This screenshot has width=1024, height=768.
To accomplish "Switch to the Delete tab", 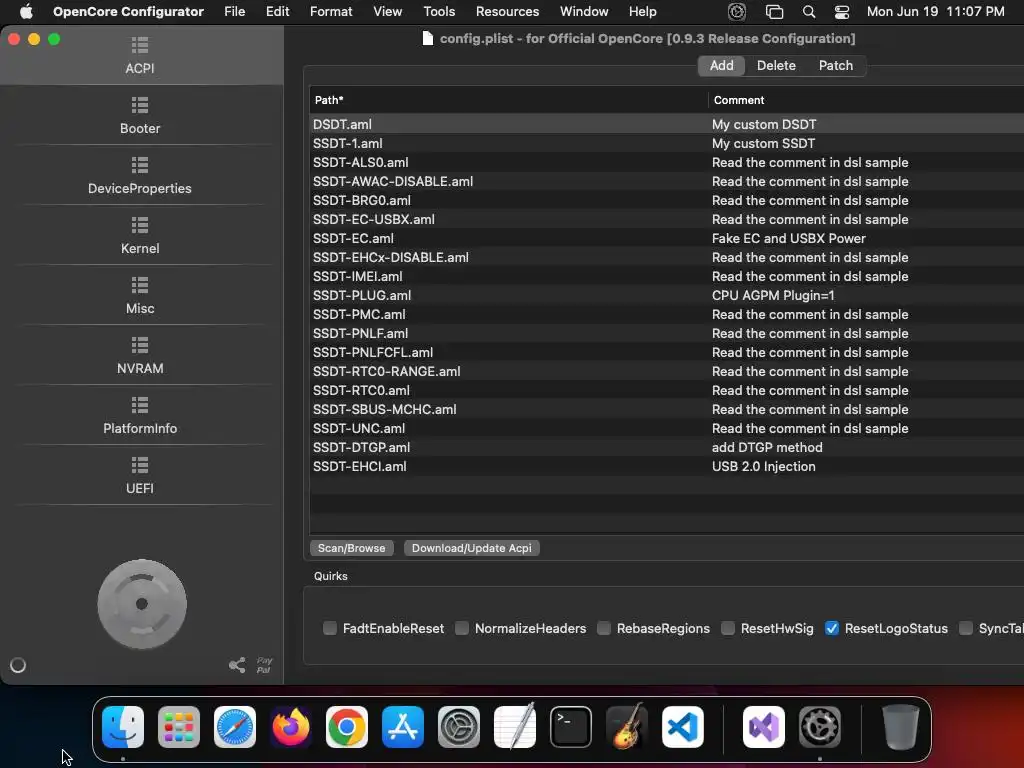I will point(776,65).
